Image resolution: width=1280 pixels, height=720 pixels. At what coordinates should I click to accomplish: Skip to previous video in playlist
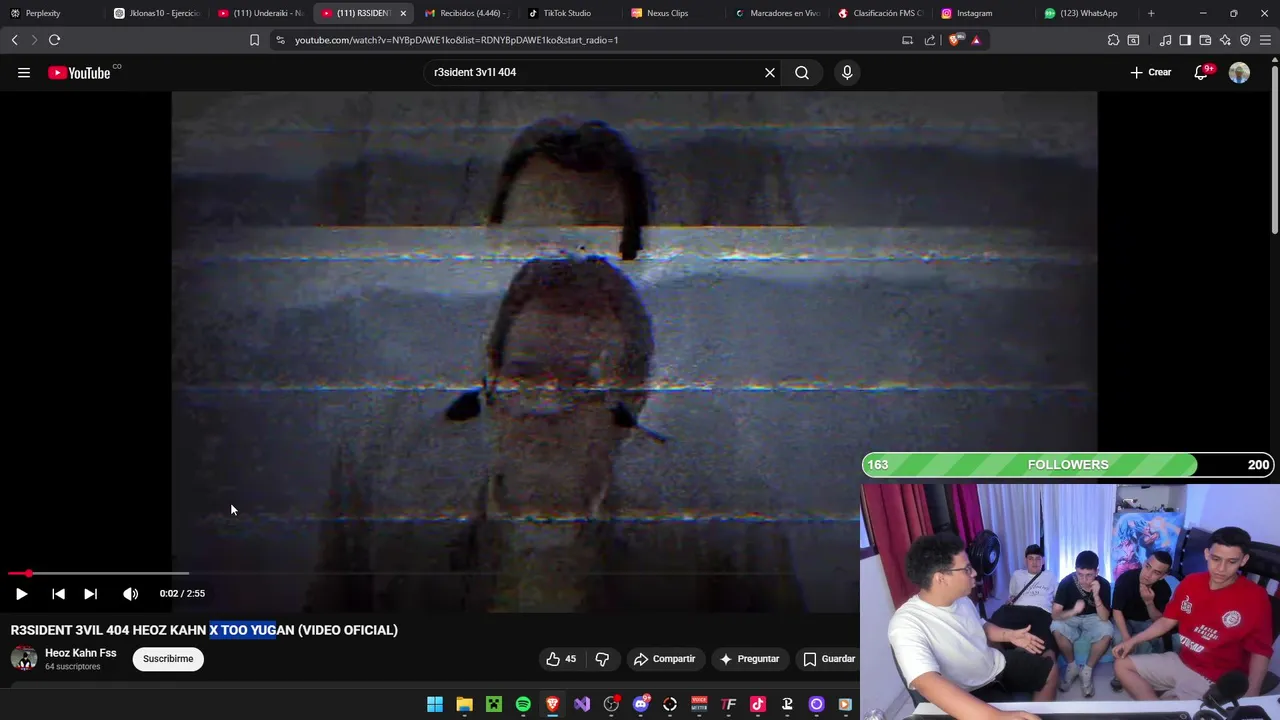[x=58, y=593]
